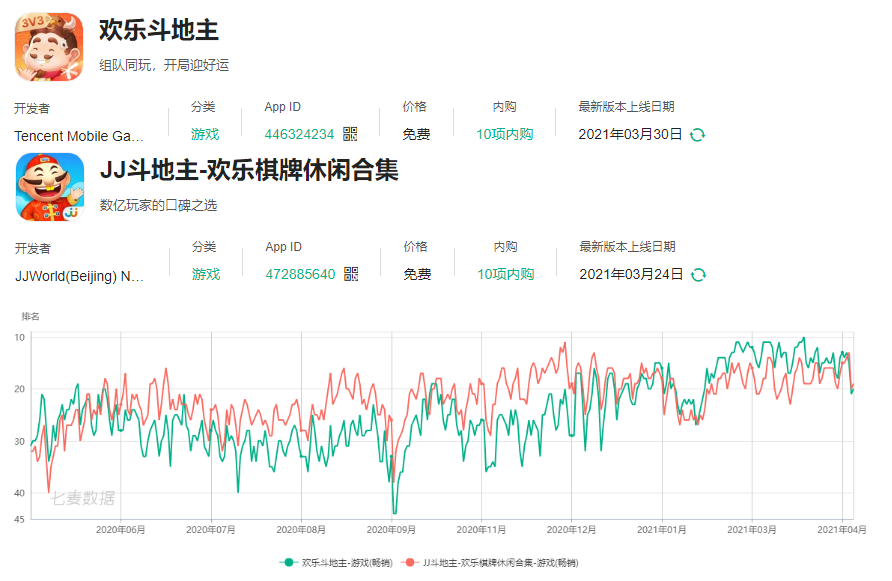This screenshot has height=581, width=892.
Task: Show QR code for App ID 446324234
Action: tap(350, 134)
